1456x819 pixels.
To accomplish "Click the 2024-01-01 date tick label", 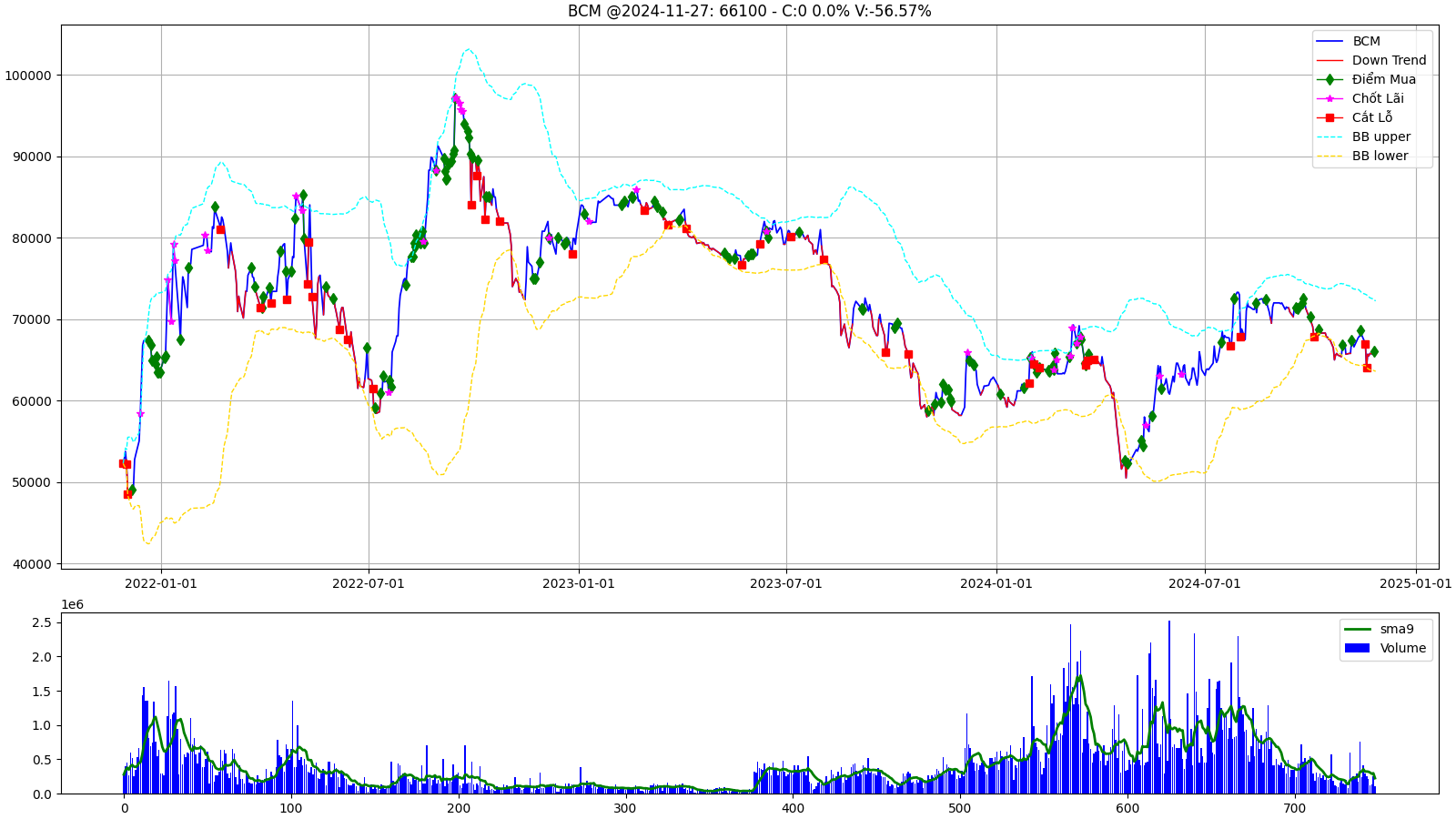I will [x=996, y=583].
